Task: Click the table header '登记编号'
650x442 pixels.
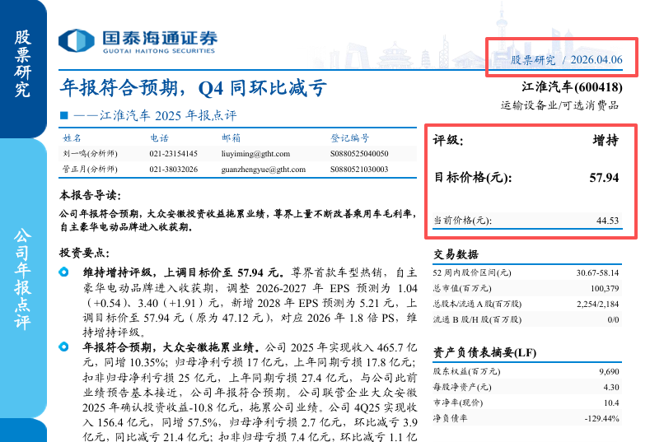Action: (349, 138)
